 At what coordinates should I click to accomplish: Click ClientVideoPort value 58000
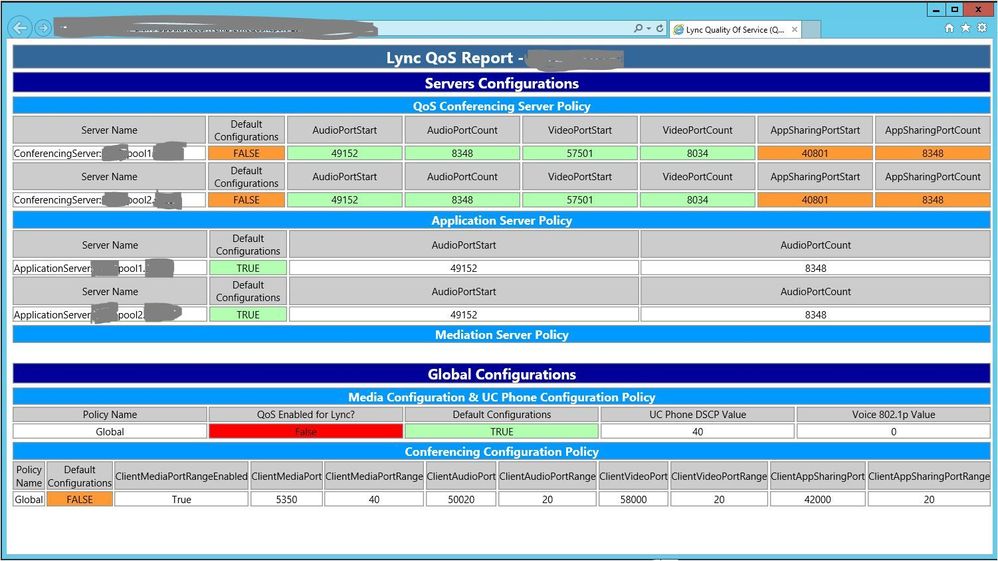tap(633, 499)
